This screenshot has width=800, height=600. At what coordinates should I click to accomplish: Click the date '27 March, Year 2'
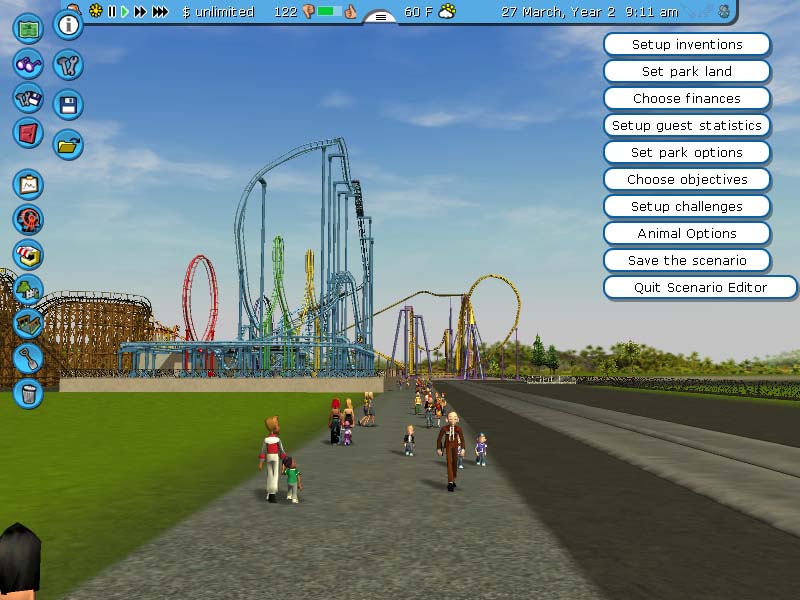coord(558,12)
